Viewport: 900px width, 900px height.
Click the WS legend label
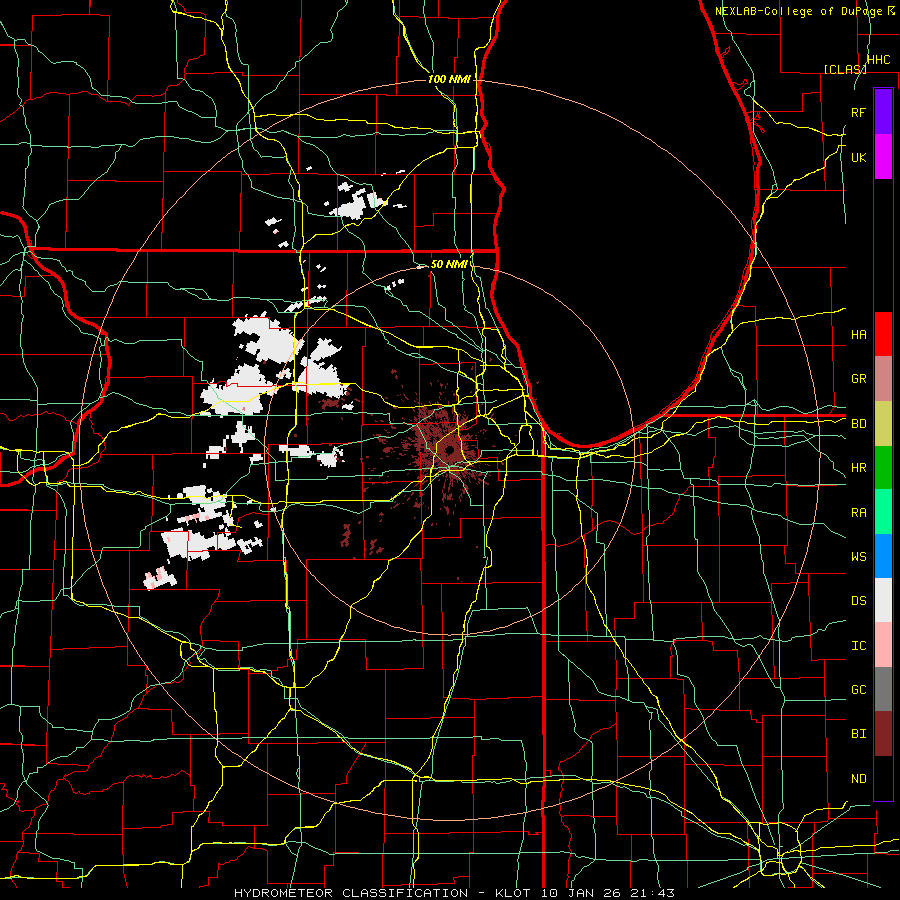[858, 557]
